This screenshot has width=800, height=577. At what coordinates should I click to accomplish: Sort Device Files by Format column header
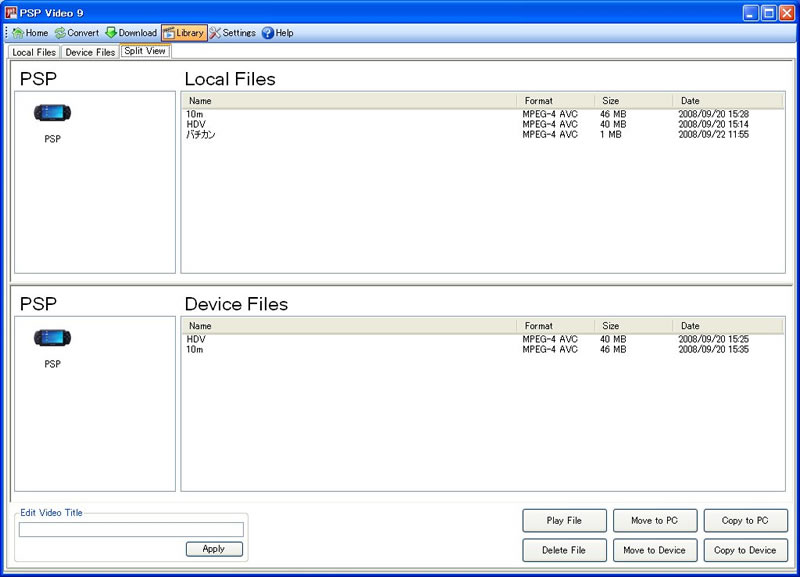pos(556,326)
